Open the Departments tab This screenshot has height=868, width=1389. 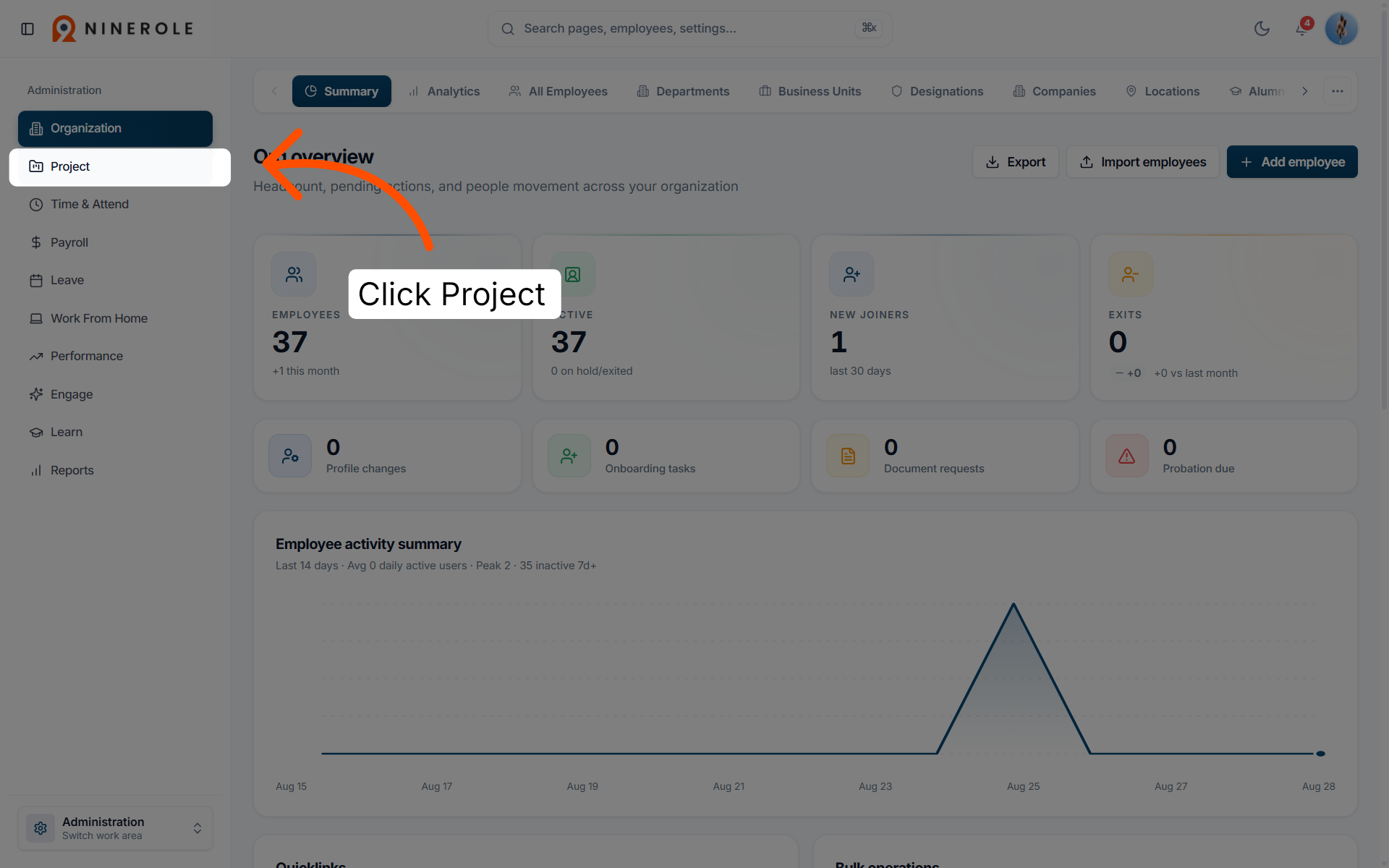(x=683, y=91)
